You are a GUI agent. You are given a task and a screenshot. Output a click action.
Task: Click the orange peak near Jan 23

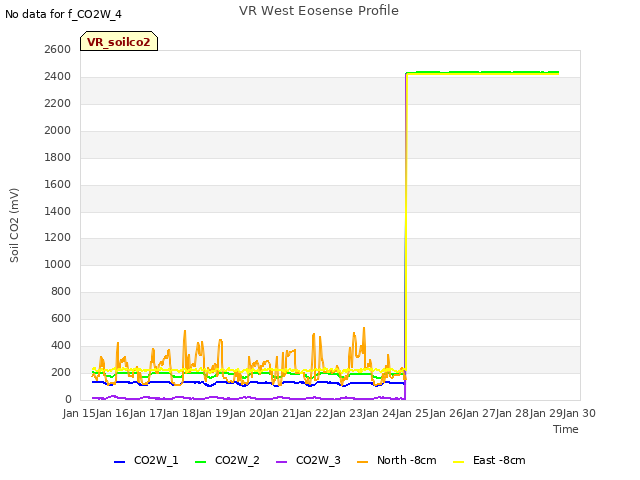(x=364, y=329)
